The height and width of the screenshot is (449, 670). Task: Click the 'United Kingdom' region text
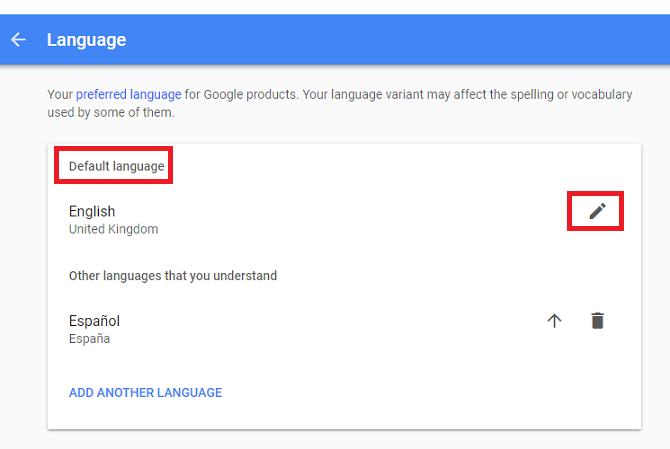pos(113,229)
